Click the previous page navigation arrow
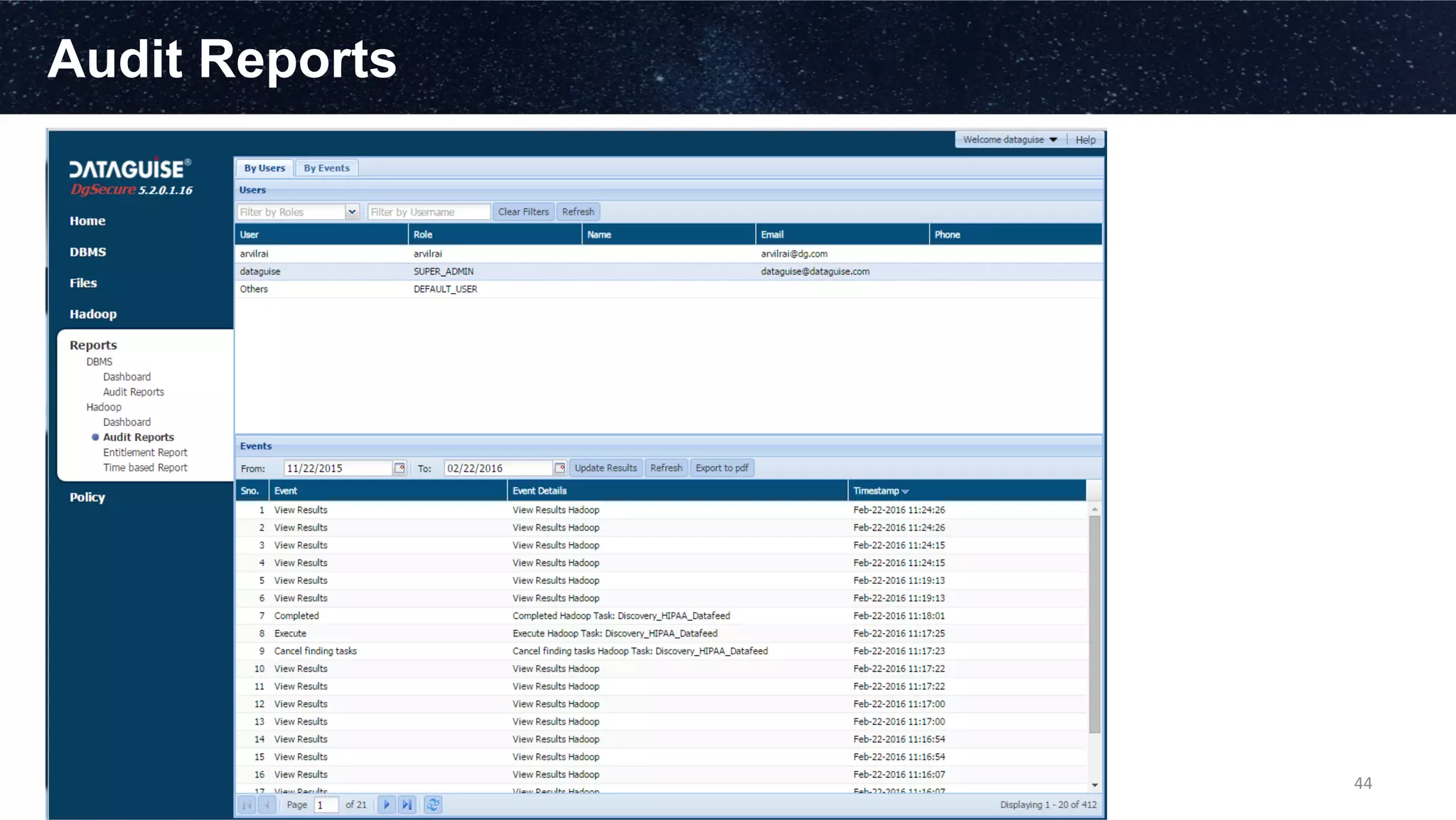This screenshot has width=1456, height=820. (x=267, y=804)
